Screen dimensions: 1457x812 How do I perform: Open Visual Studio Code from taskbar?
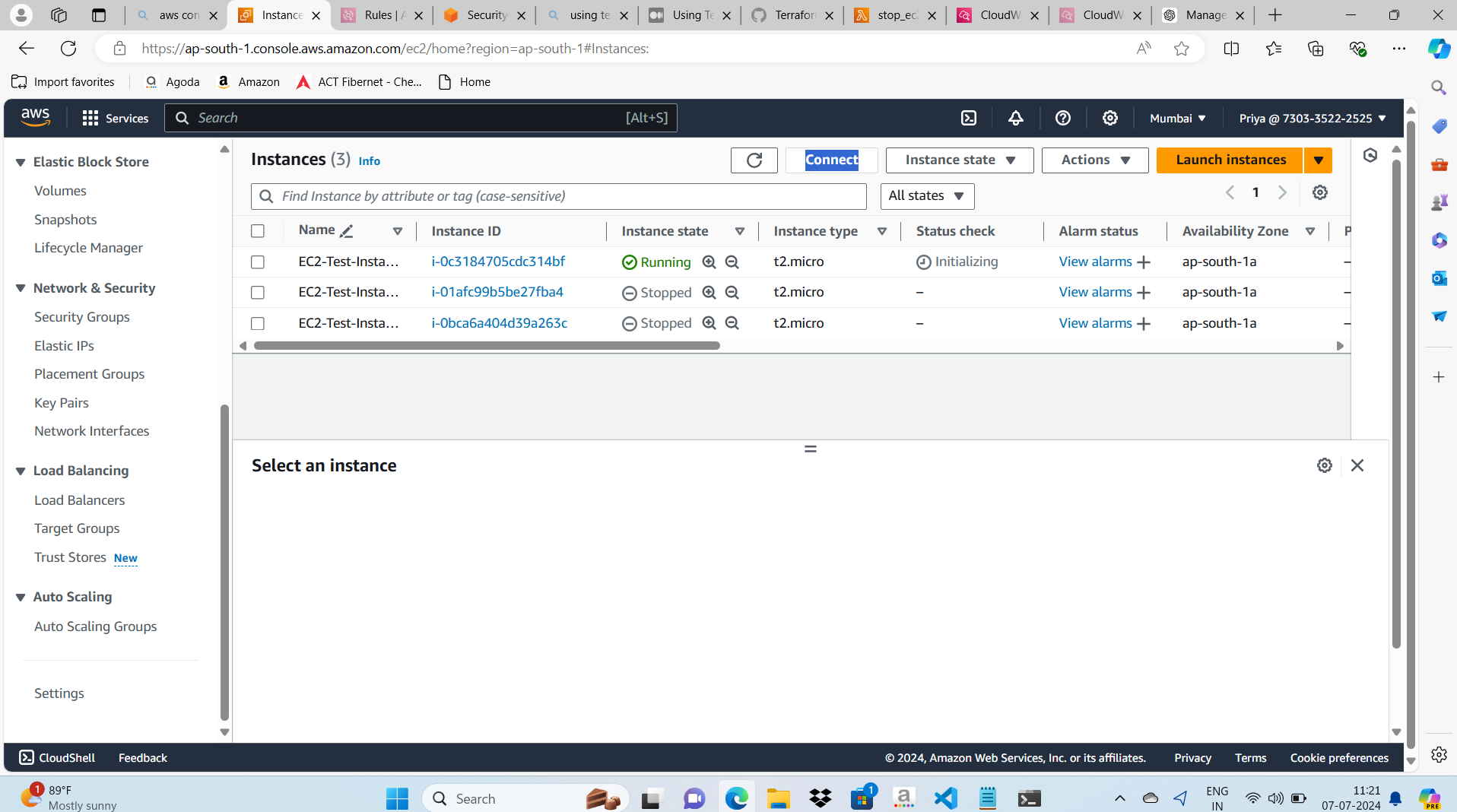point(946,798)
